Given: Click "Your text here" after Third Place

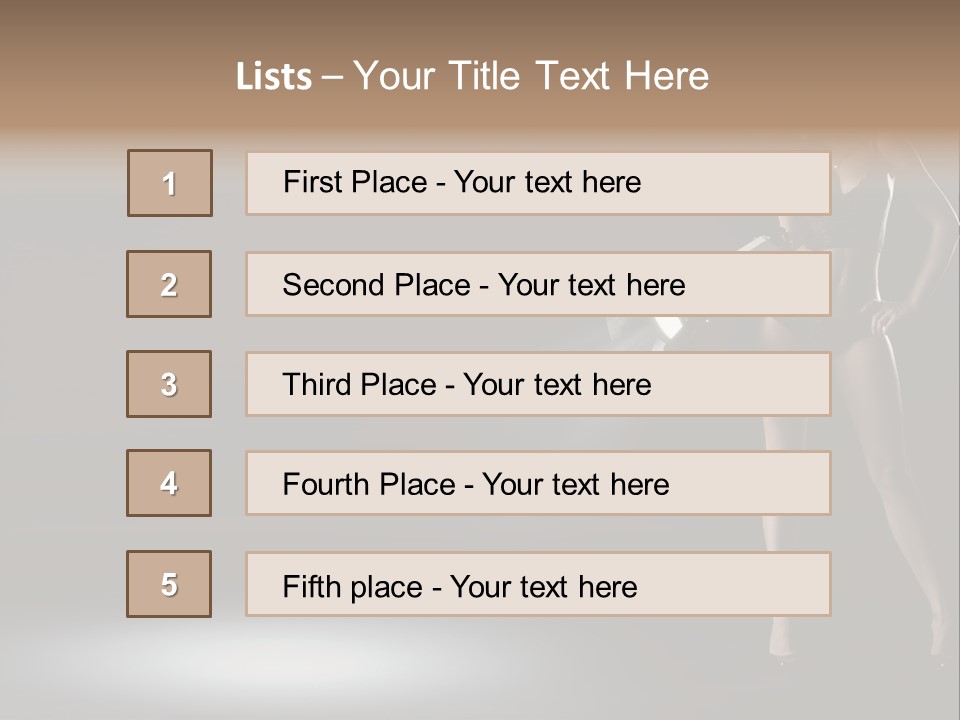Looking at the screenshot, I should pos(558,385).
